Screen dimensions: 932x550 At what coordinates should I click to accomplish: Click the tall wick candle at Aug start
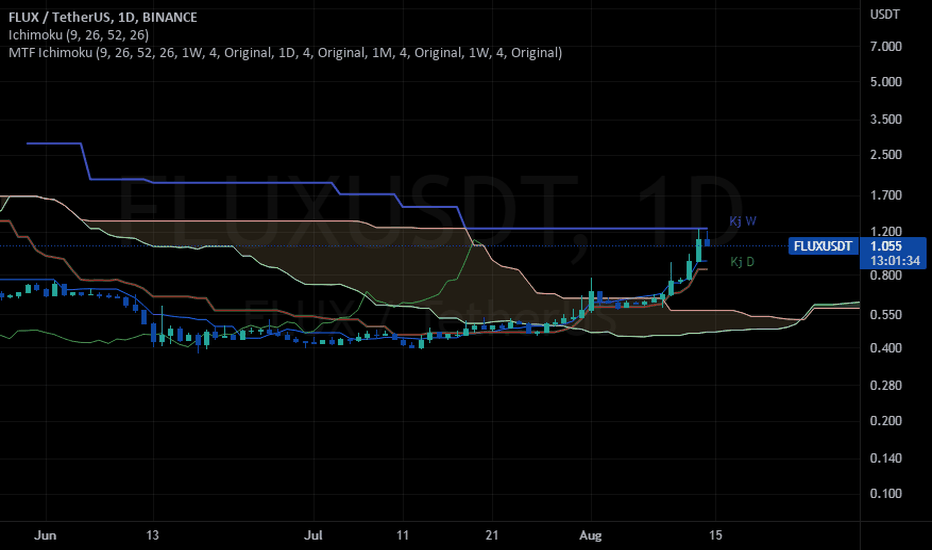click(x=591, y=296)
